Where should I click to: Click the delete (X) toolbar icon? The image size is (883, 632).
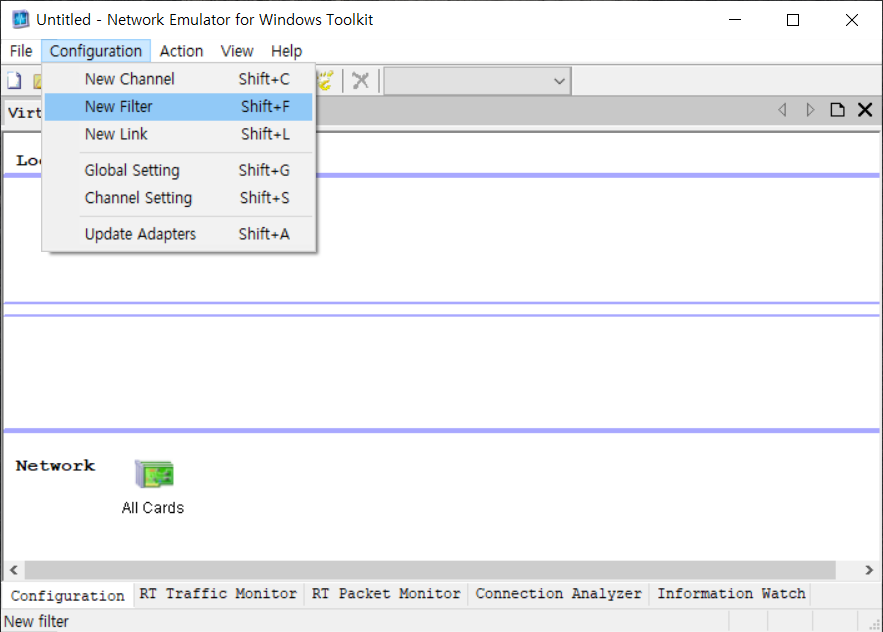tap(360, 81)
